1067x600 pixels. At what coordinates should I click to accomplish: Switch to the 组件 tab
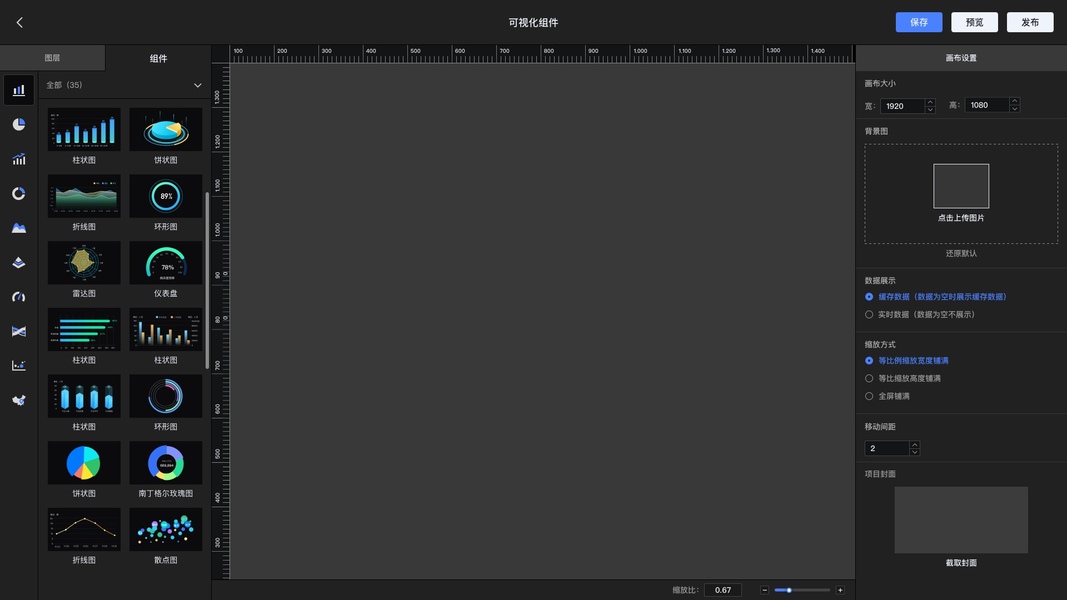[x=159, y=59]
